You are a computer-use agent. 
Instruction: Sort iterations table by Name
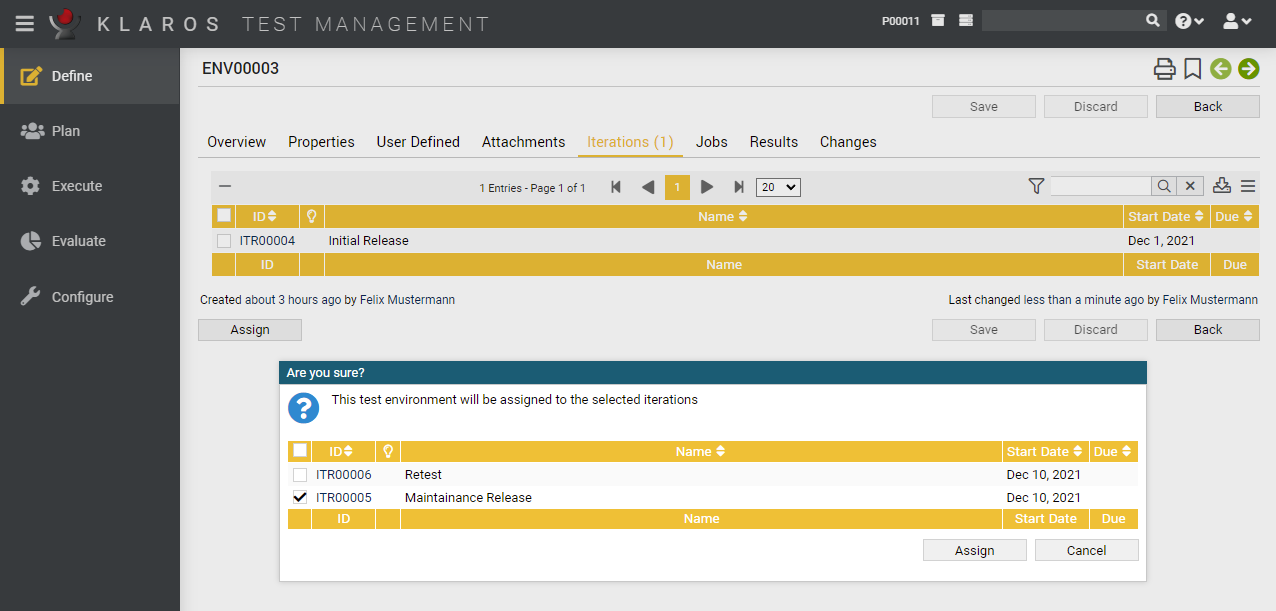[x=723, y=216]
